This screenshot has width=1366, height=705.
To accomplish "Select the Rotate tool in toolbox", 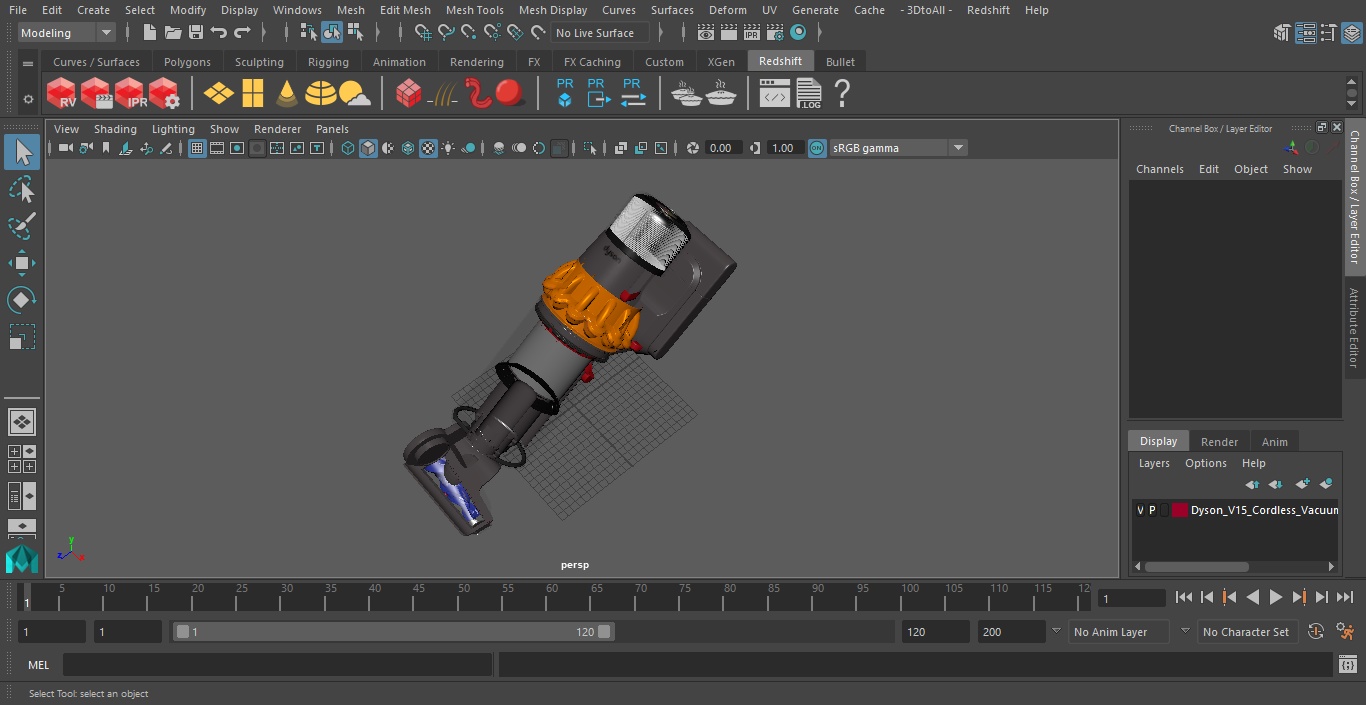I will click(22, 300).
